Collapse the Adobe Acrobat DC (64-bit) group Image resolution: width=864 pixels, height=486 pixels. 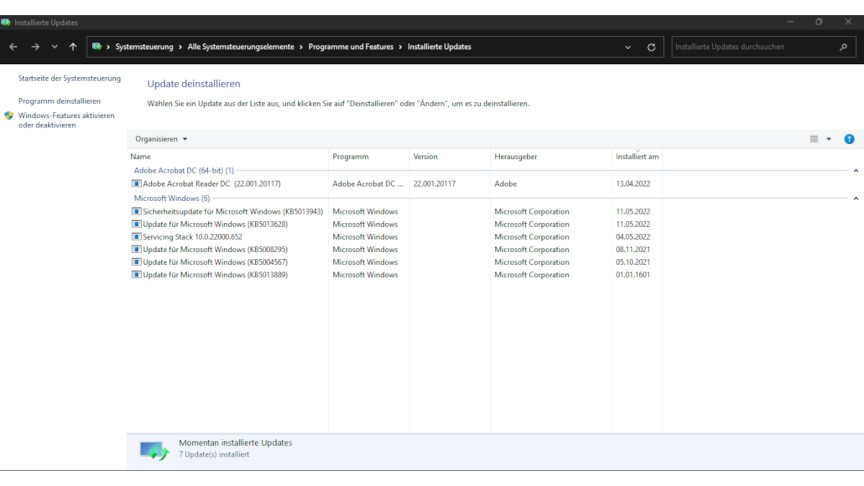tap(856, 171)
